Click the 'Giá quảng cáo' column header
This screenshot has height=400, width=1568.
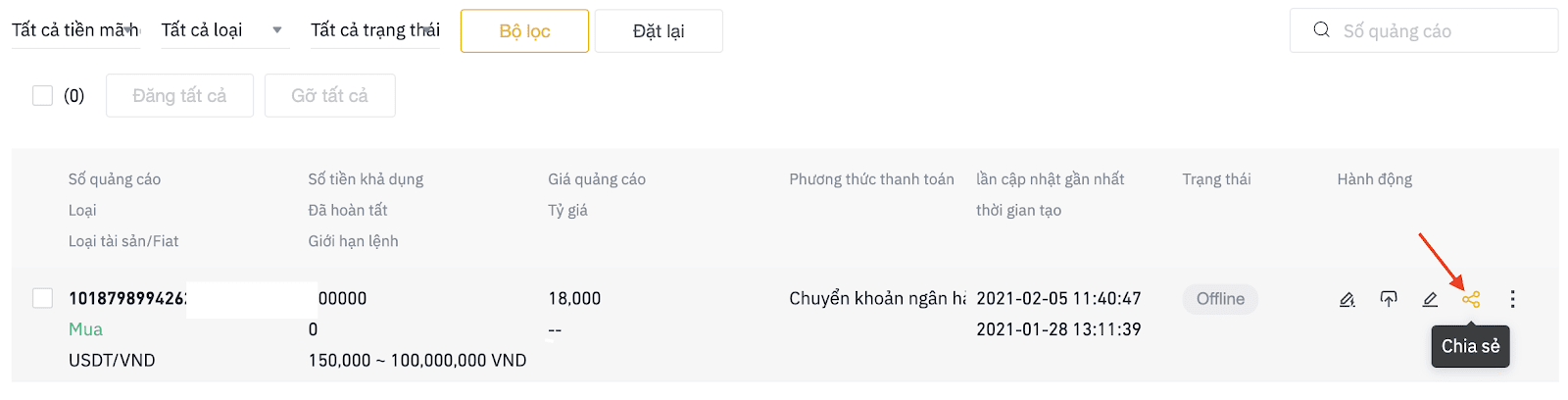coord(597,179)
